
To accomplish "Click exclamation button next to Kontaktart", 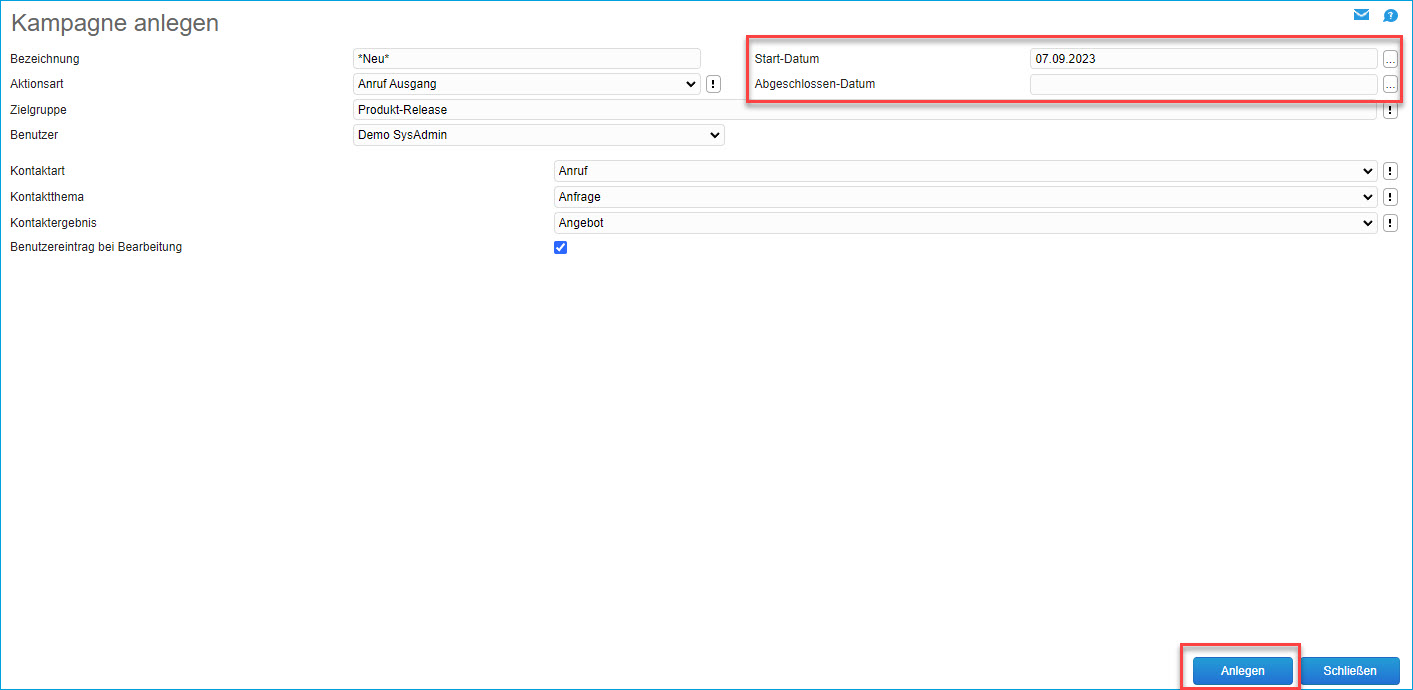I will [1390, 171].
